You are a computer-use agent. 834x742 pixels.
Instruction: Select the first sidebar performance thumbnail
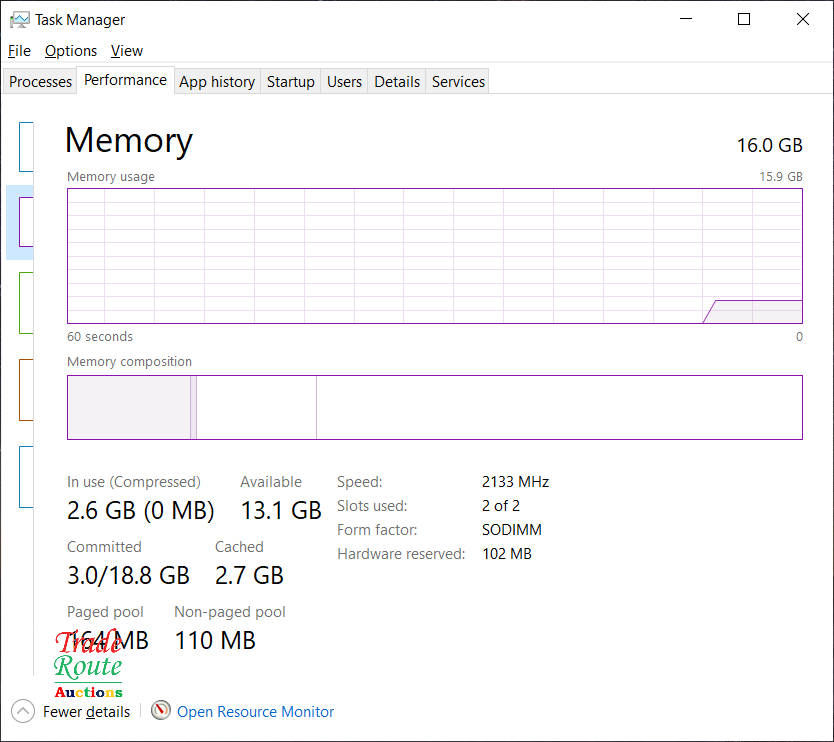coord(26,146)
